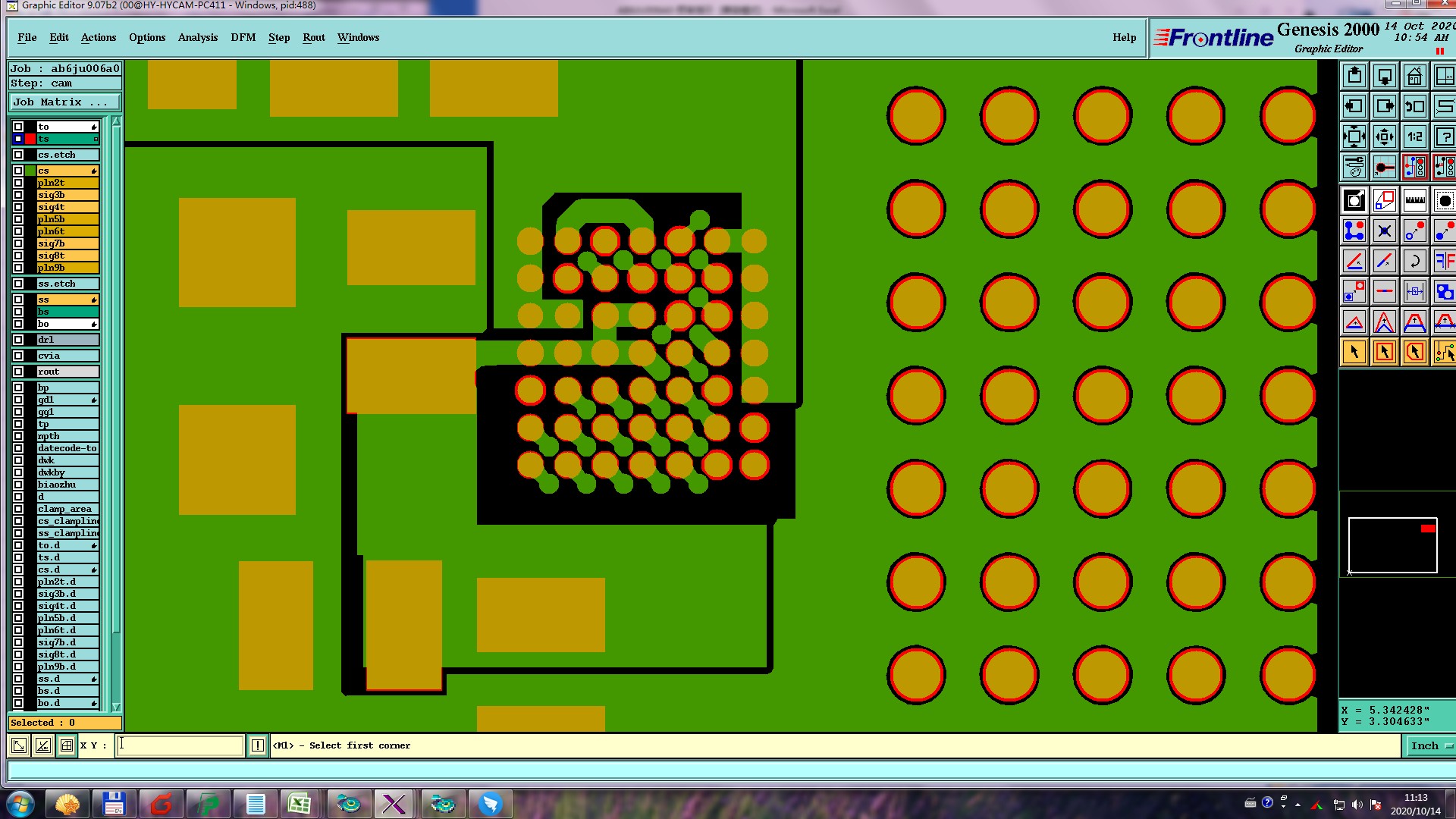The height and width of the screenshot is (819, 1456).
Task: Click the X Y coordinate input field
Action: (x=180, y=745)
